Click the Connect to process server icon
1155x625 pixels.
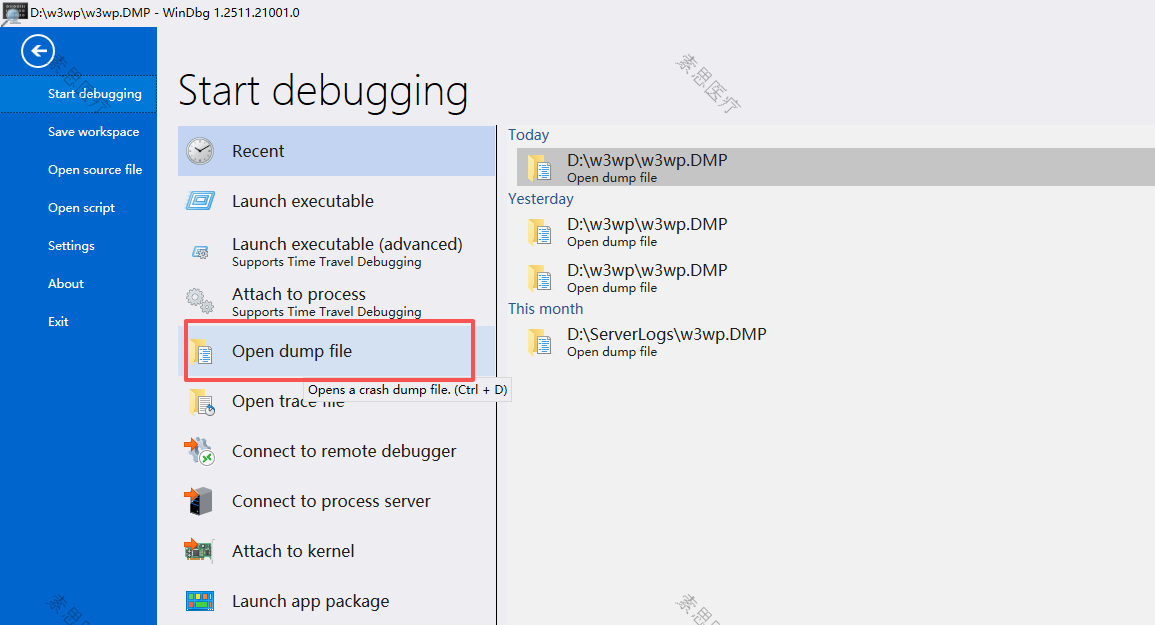pyautogui.click(x=199, y=501)
